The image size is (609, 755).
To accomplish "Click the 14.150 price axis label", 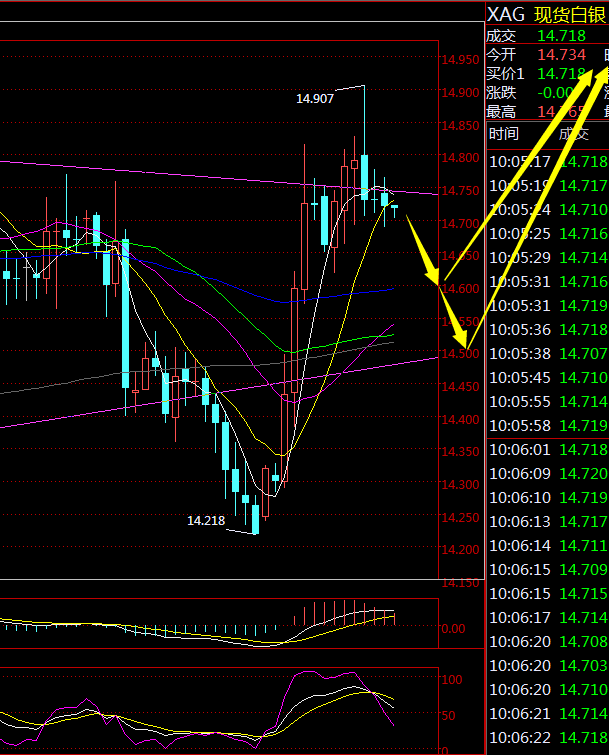I will [x=461, y=583].
